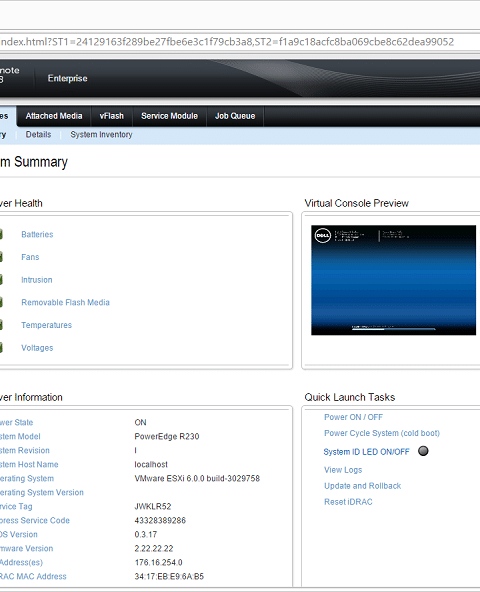Click Reset iDRAC quick task

point(348,502)
